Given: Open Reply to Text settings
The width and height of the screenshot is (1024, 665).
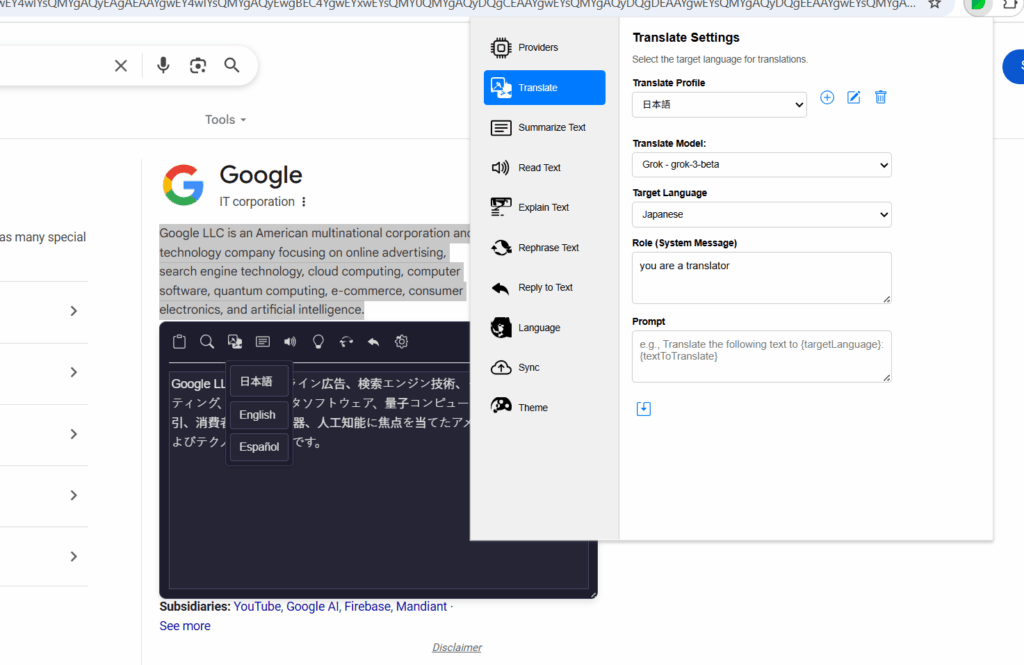Looking at the screenshot, I should tap(544, 287).
